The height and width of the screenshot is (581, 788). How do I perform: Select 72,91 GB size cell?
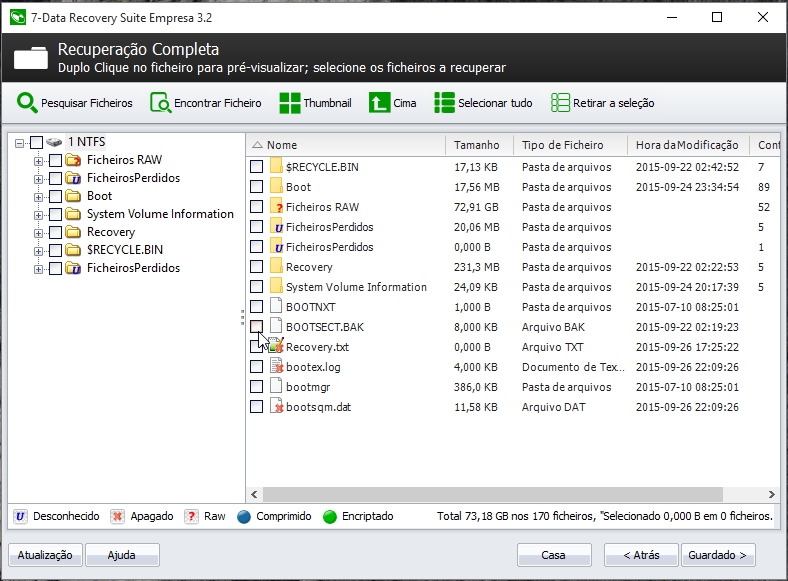tap(476, 207)
